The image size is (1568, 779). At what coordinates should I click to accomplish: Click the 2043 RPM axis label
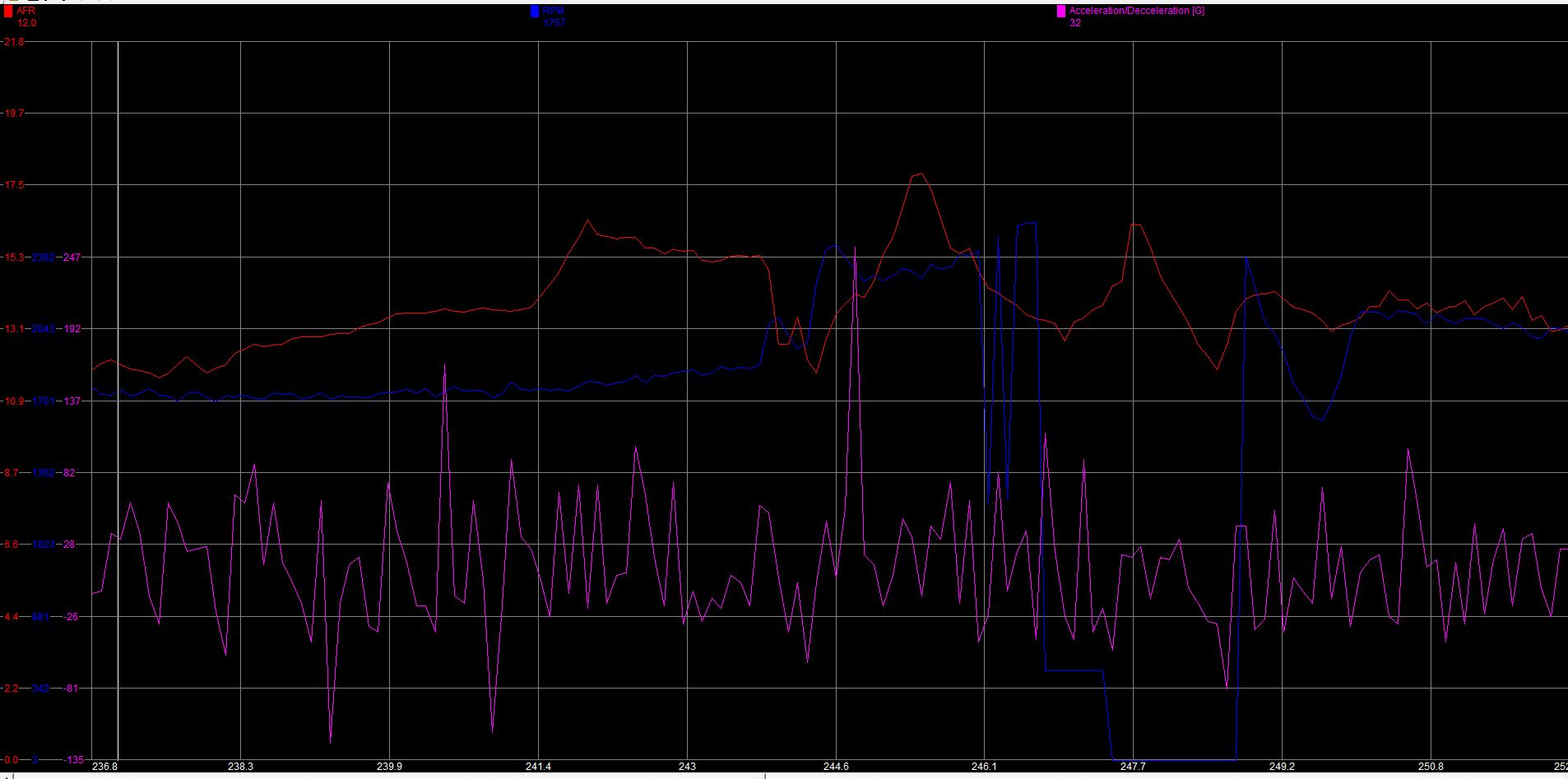point(43,329)
